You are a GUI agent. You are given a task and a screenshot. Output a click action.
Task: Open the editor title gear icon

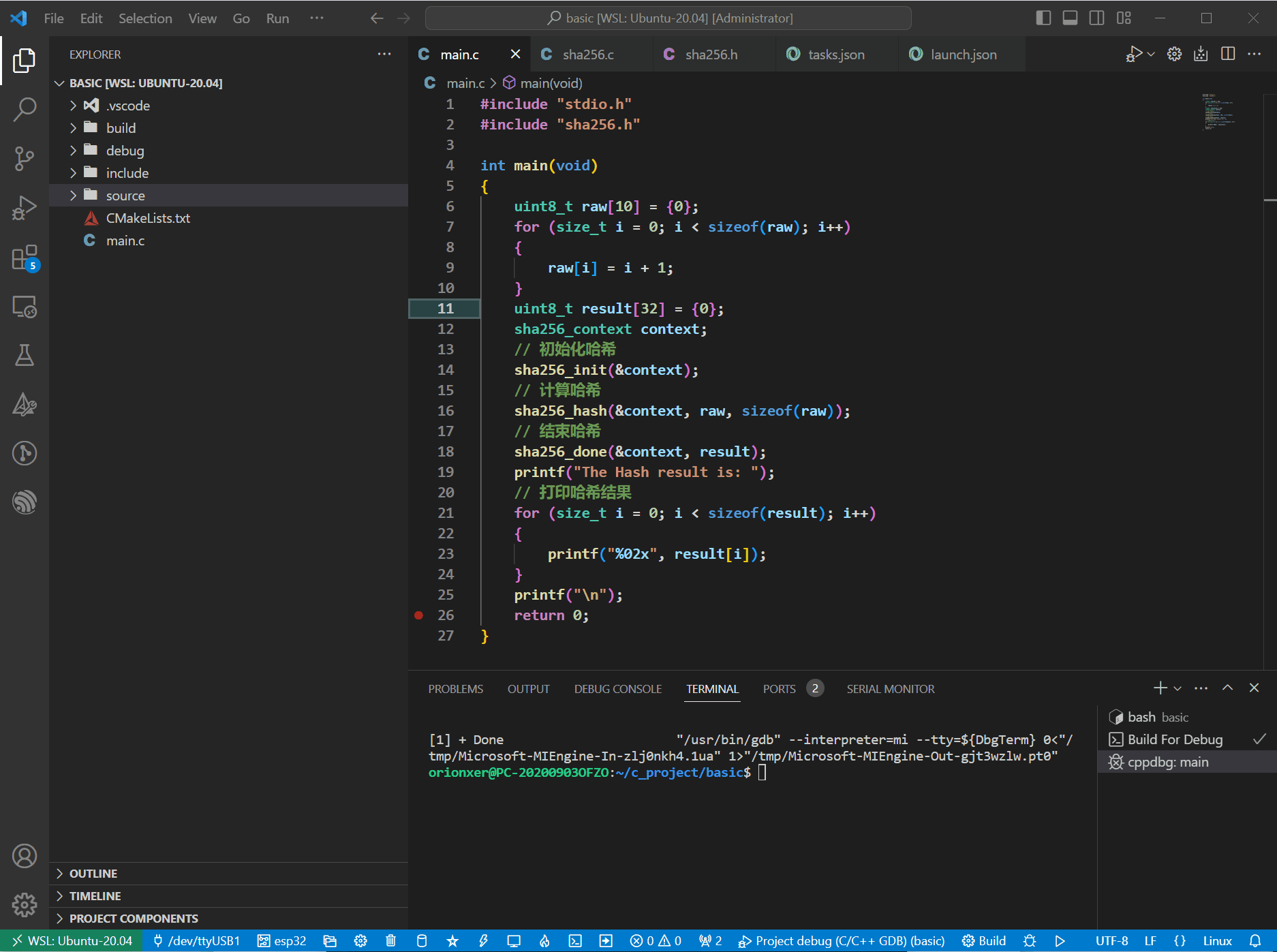coord(1174,54)
